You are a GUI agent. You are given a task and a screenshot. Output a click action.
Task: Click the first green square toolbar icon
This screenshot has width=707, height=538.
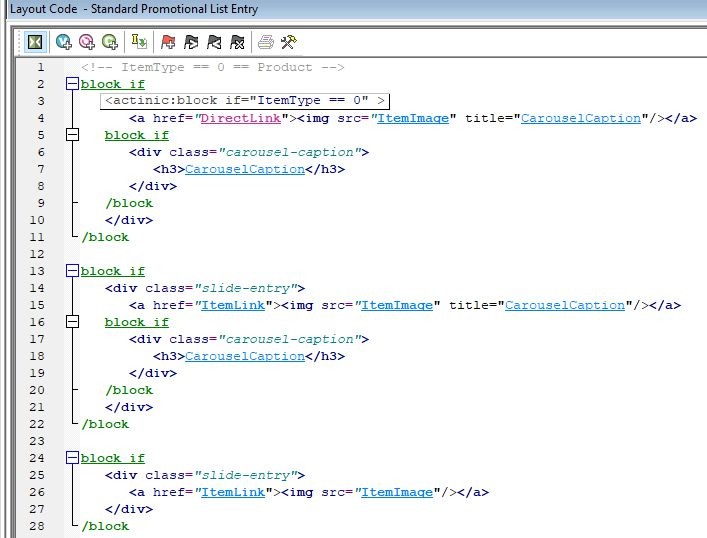[x=35, y=42]
